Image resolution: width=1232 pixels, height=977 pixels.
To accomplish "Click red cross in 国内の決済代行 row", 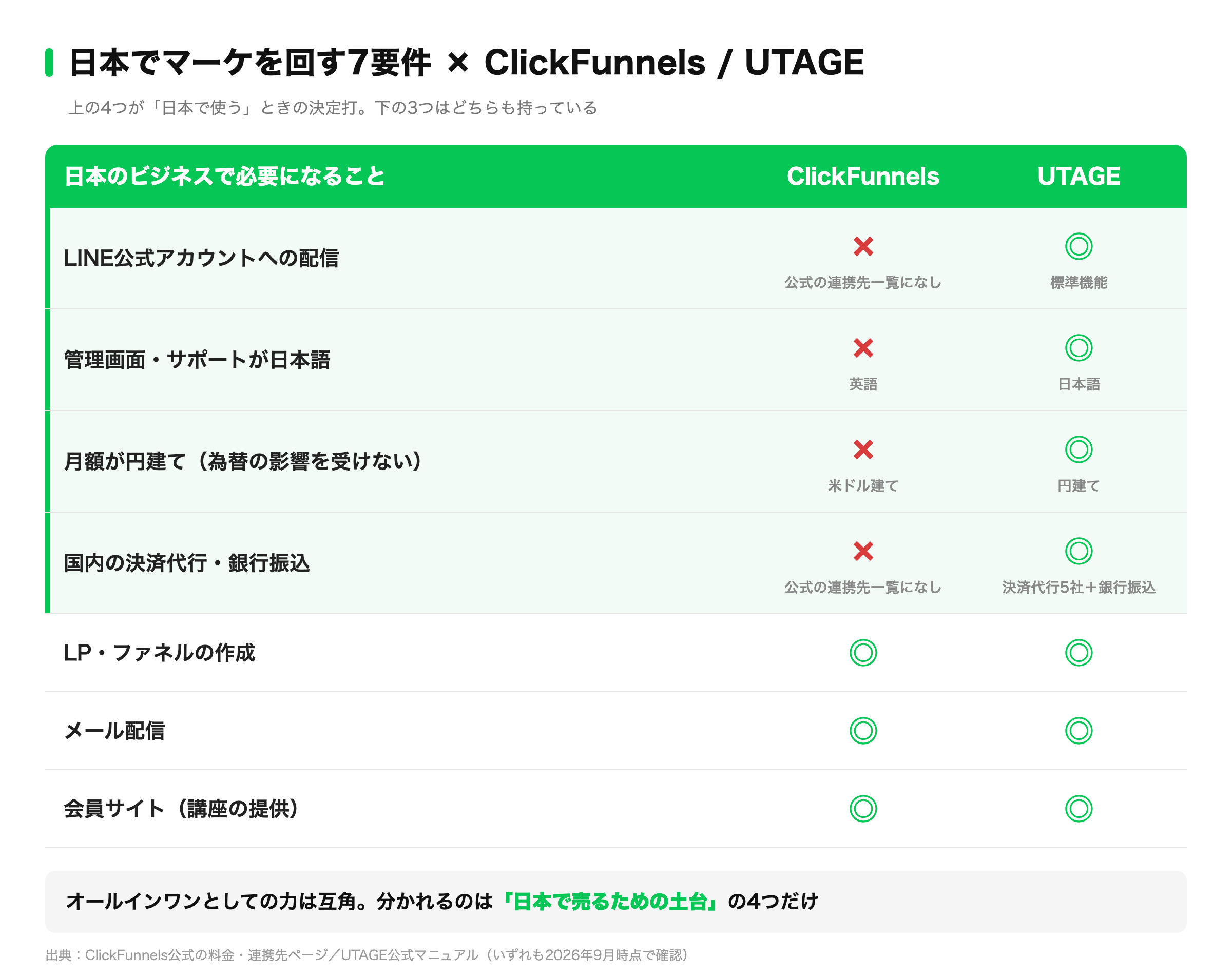I will tap(863, 551).
